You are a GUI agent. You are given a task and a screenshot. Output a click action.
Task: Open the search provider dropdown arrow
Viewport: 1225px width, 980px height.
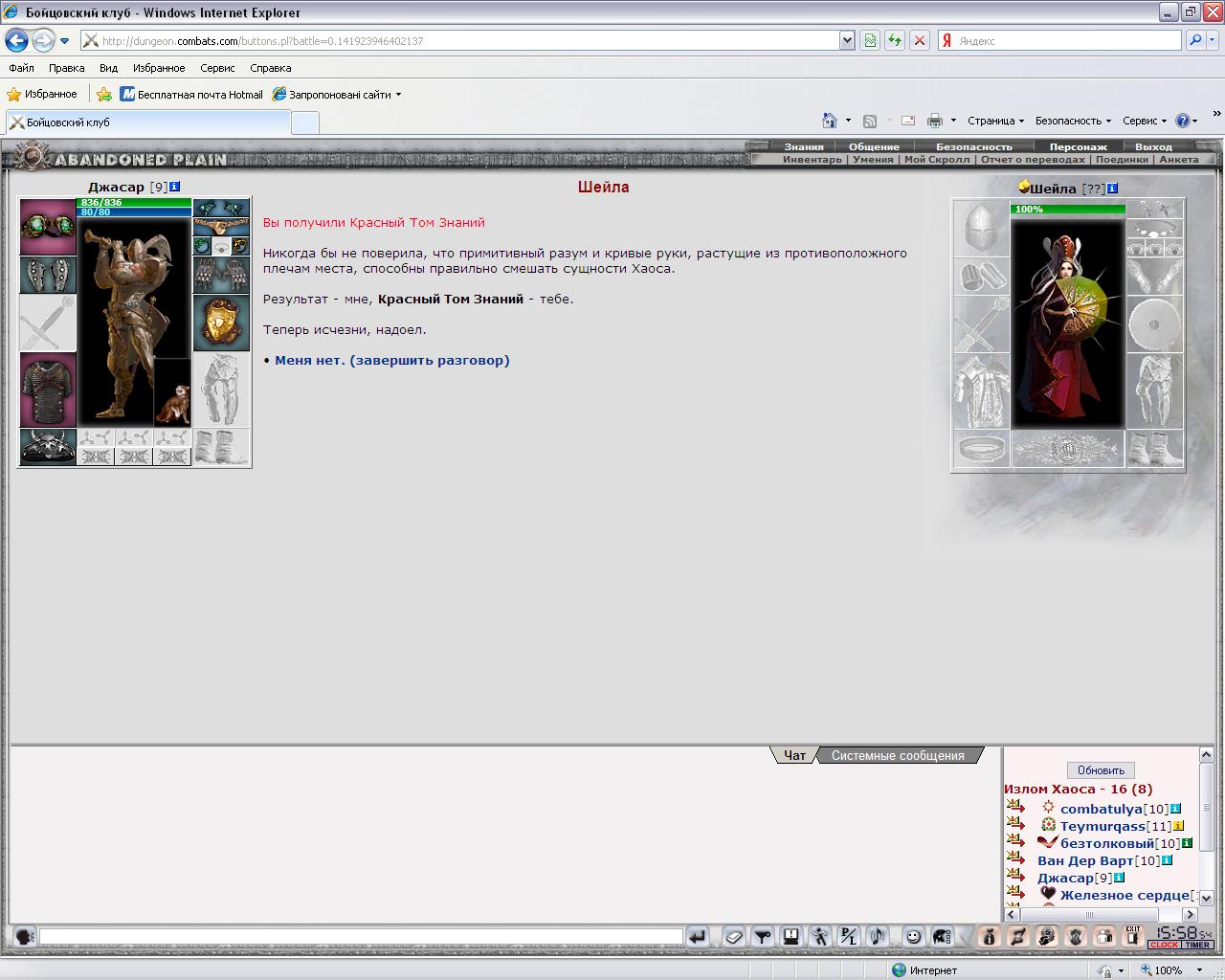coord(1214,40)
